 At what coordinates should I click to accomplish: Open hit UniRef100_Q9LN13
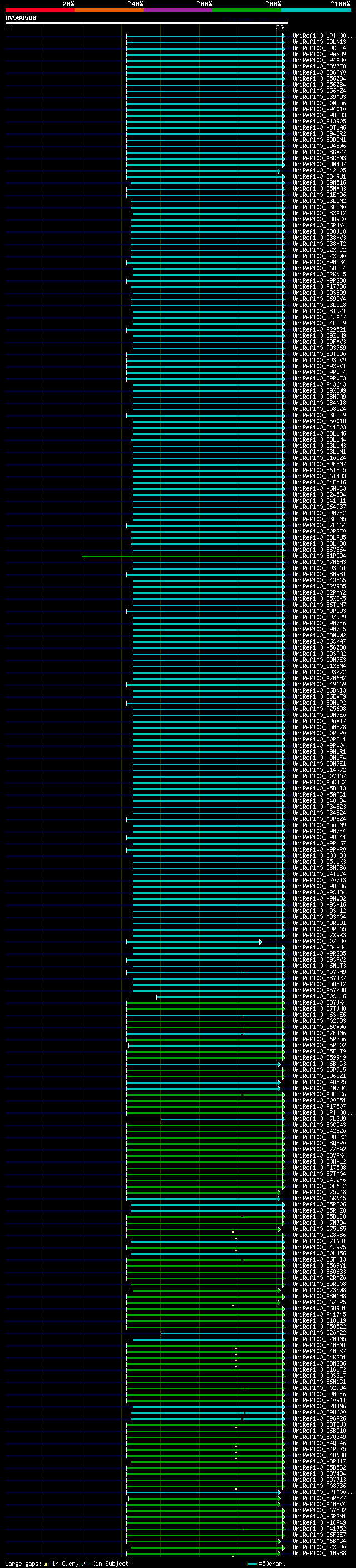(x=319, y=42)
